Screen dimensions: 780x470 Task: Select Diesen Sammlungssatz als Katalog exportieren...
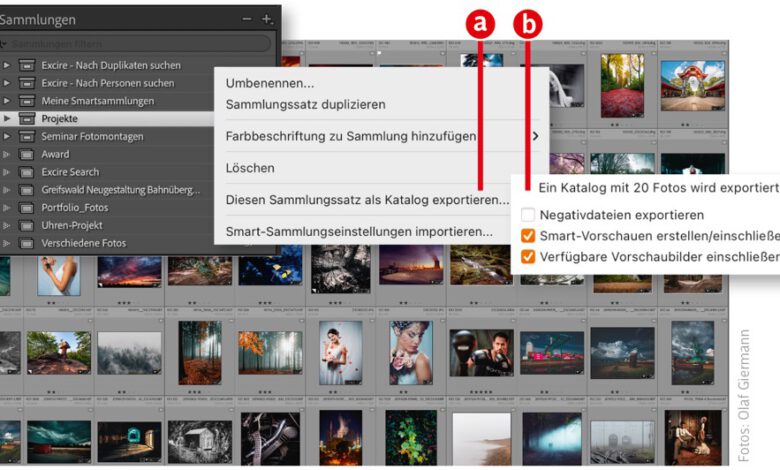(367, 200)
